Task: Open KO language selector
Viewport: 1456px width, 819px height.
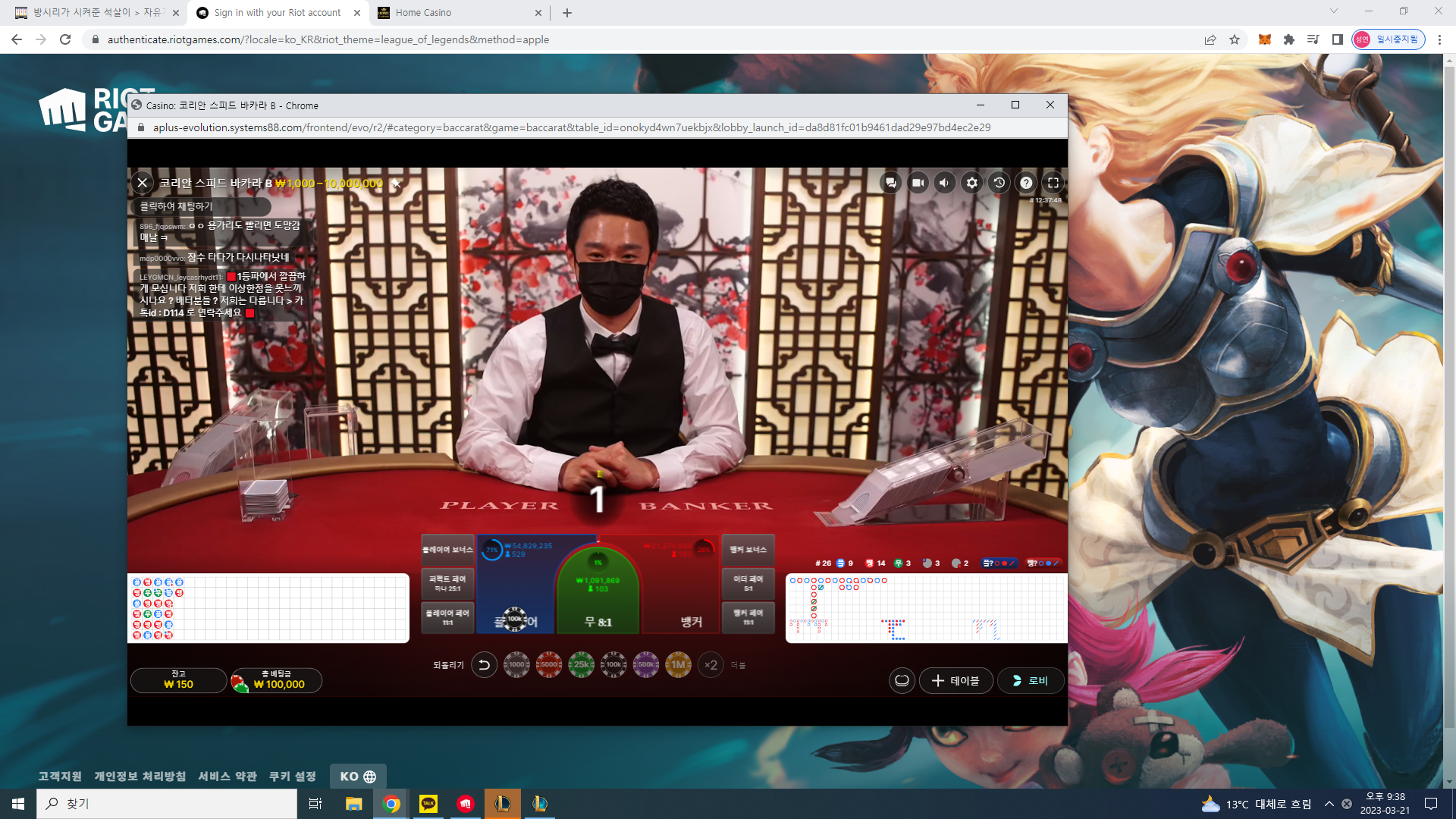Action: coord(358,777)
